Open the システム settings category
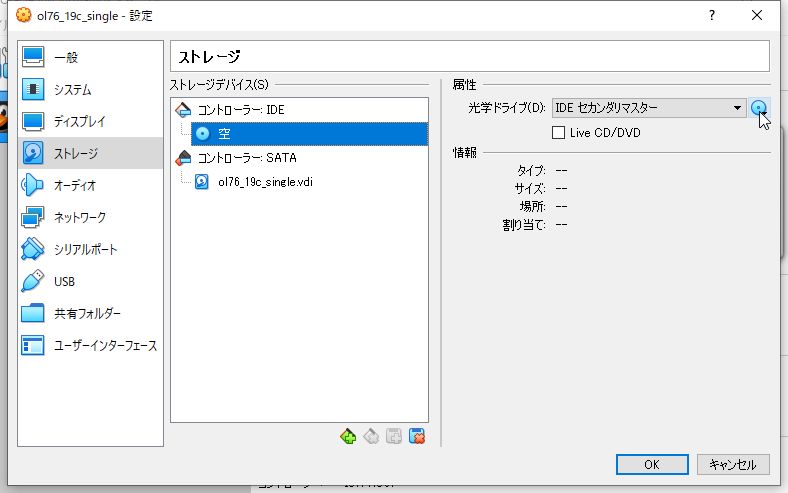 click(90, 89)
